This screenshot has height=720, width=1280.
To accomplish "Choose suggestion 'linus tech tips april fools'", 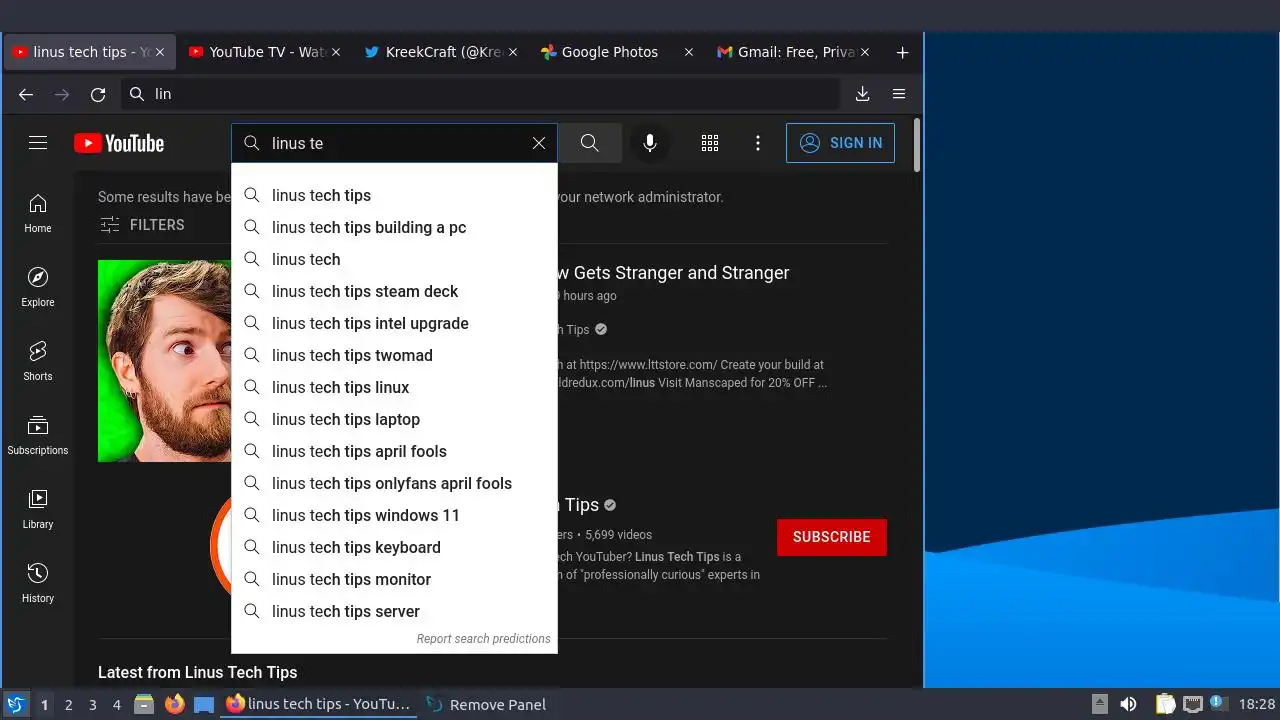I will 394,451.
